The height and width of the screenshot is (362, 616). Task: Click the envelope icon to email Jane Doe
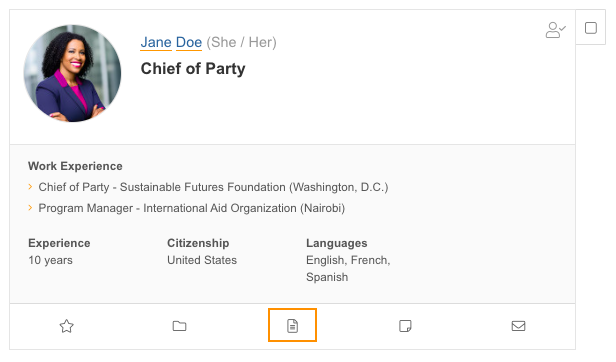[518, 326]
